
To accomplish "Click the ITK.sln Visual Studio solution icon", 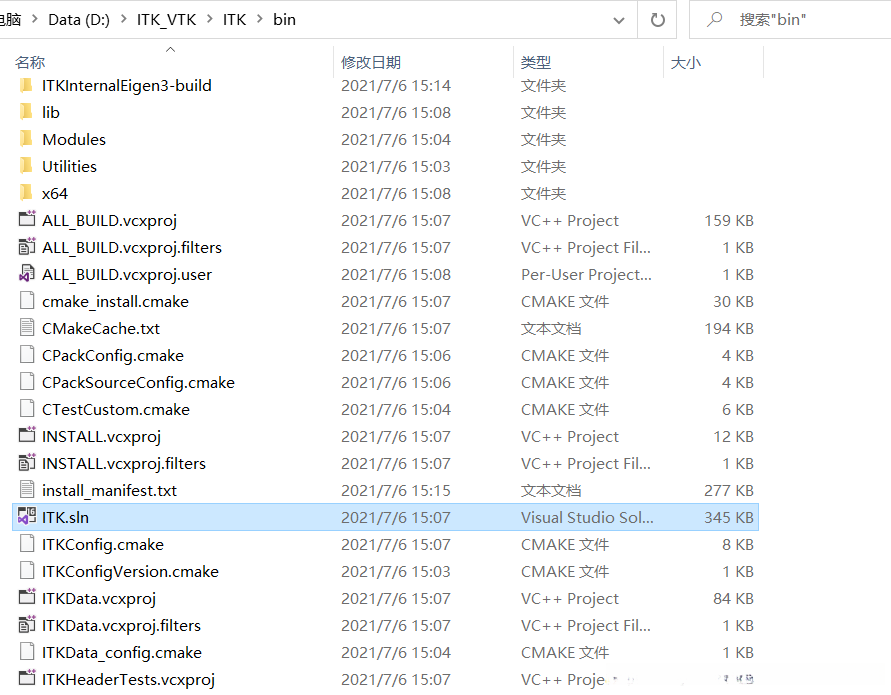I will point(27,517).
